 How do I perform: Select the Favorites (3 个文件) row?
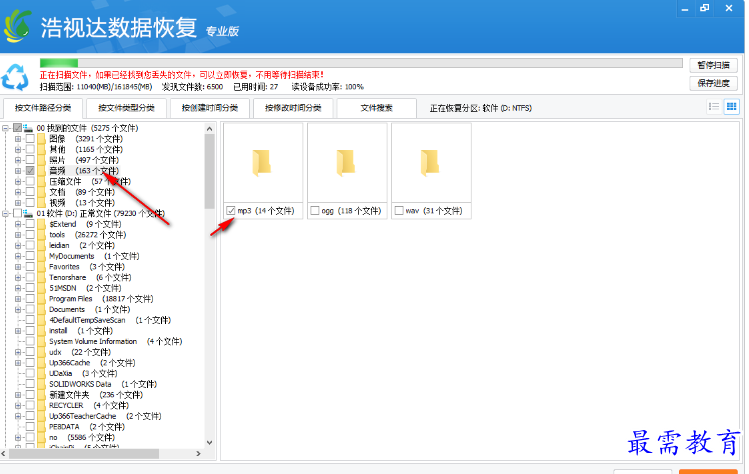pos(86,267)
